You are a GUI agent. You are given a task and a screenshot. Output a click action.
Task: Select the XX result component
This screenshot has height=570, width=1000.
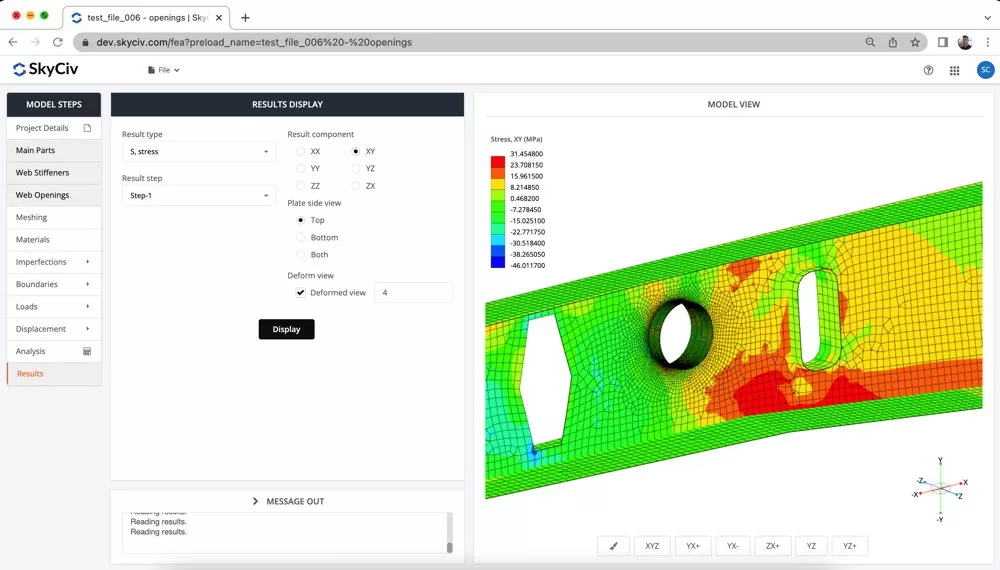pos(301,152)
